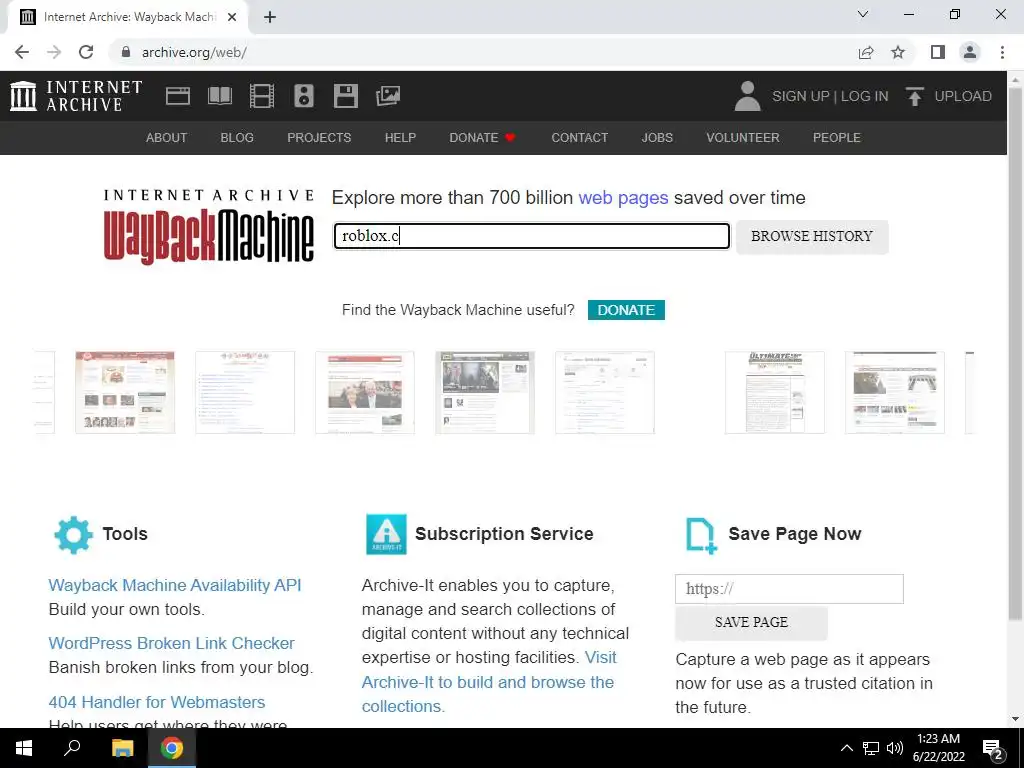Open Chrome three-dot menu

click(x=1002, y=52)
